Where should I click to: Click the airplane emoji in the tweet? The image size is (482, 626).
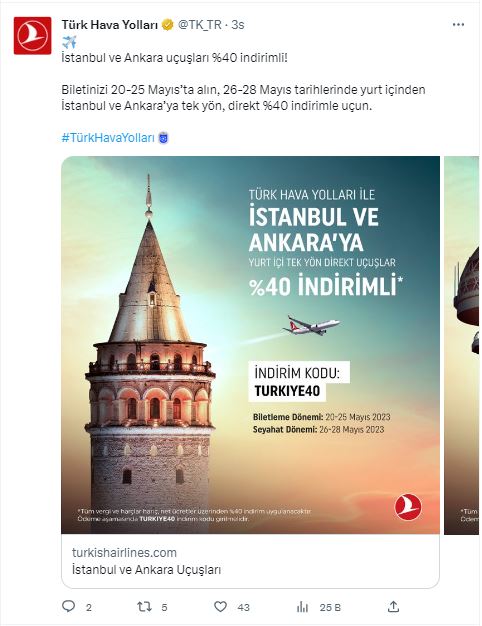69,42
